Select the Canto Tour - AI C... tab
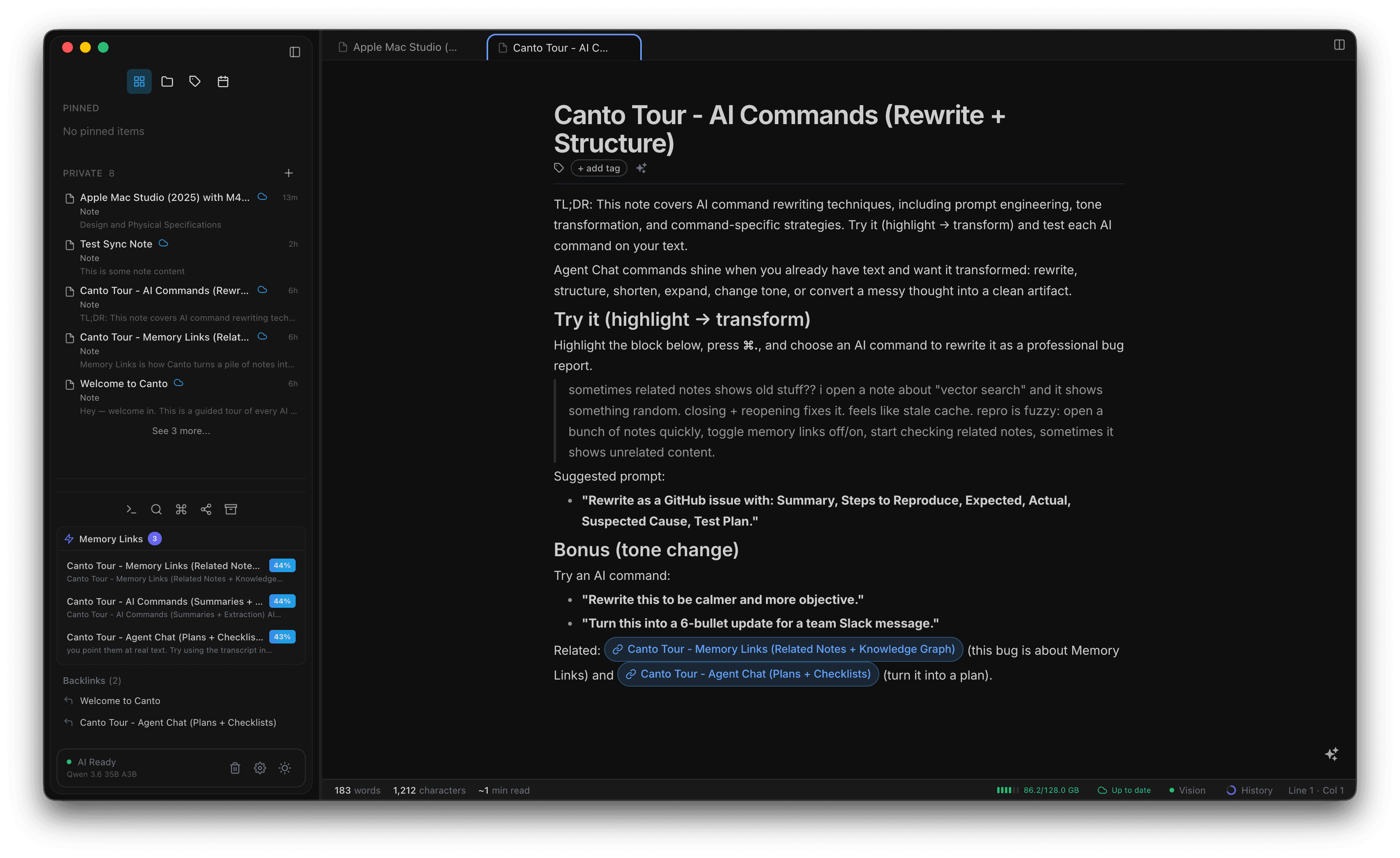The image size is (1400, 858). (x=564, y=48)
